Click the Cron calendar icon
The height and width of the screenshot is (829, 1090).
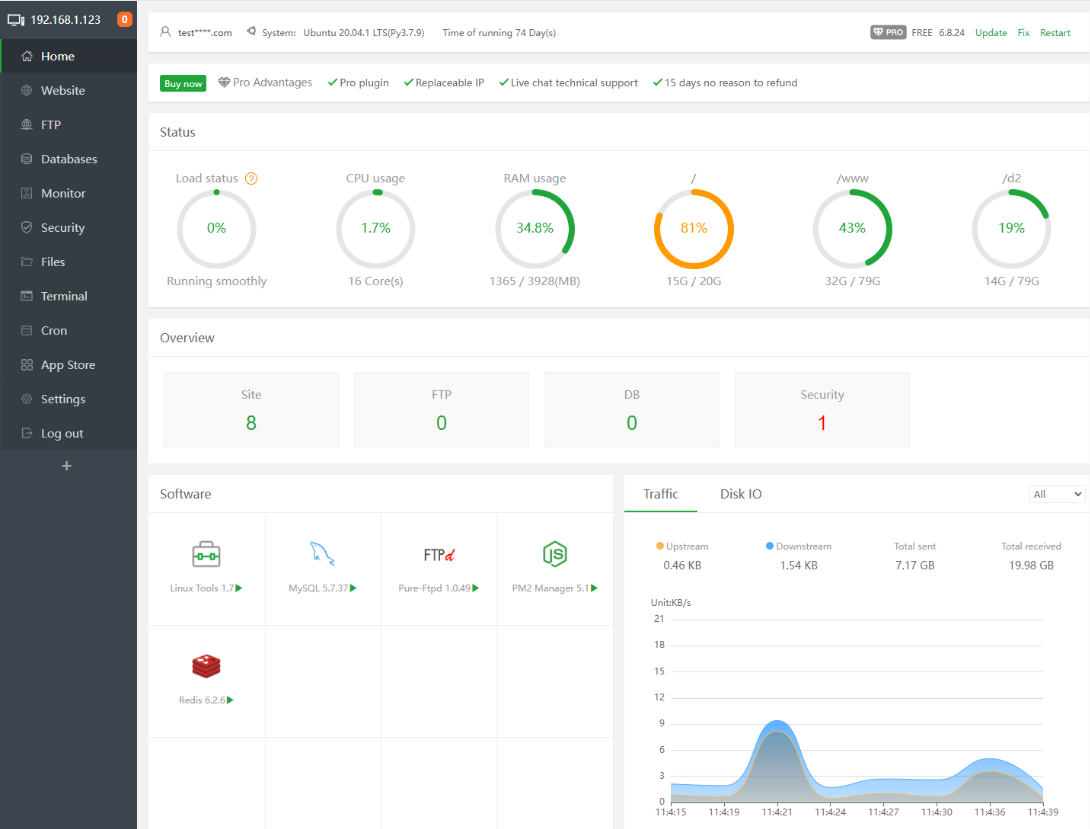26,330
